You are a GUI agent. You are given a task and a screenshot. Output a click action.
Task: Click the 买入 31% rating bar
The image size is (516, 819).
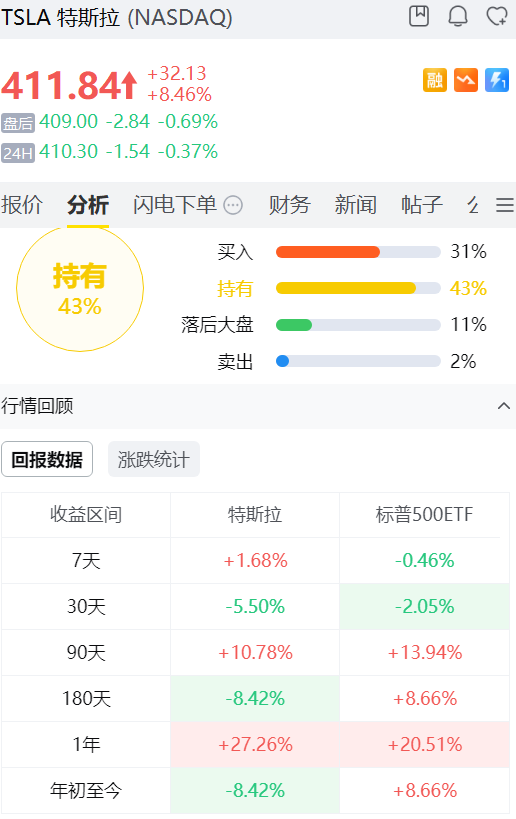[x=358, y=252]
